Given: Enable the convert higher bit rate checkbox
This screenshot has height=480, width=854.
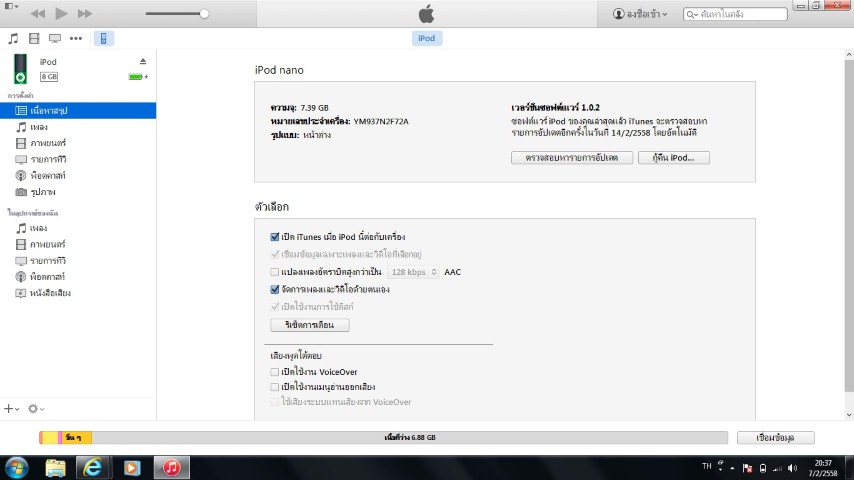Looking at the screenshot, I should pos(275,272).
